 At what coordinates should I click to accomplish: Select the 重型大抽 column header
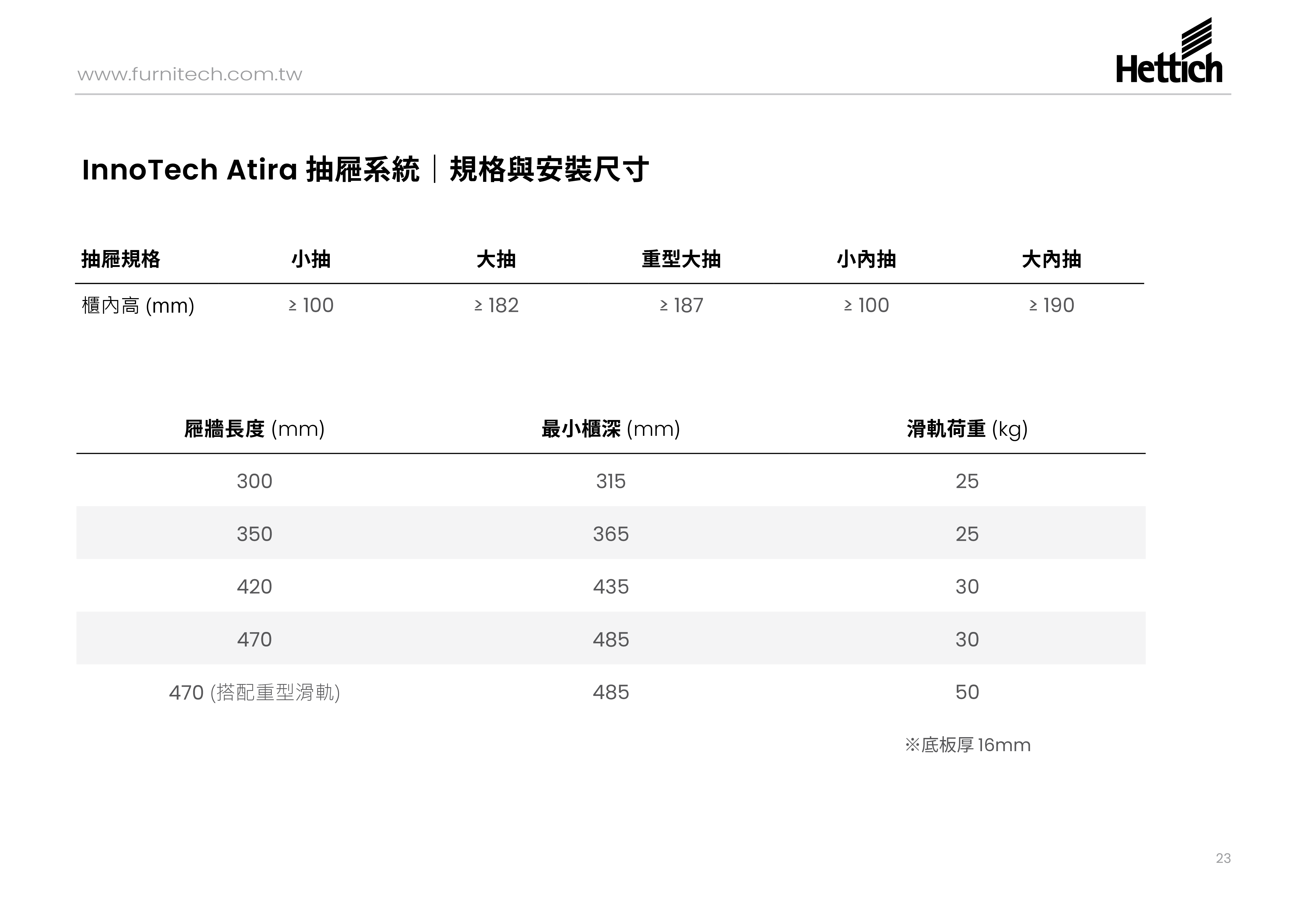pyautogui.click(x=681, y=259)
